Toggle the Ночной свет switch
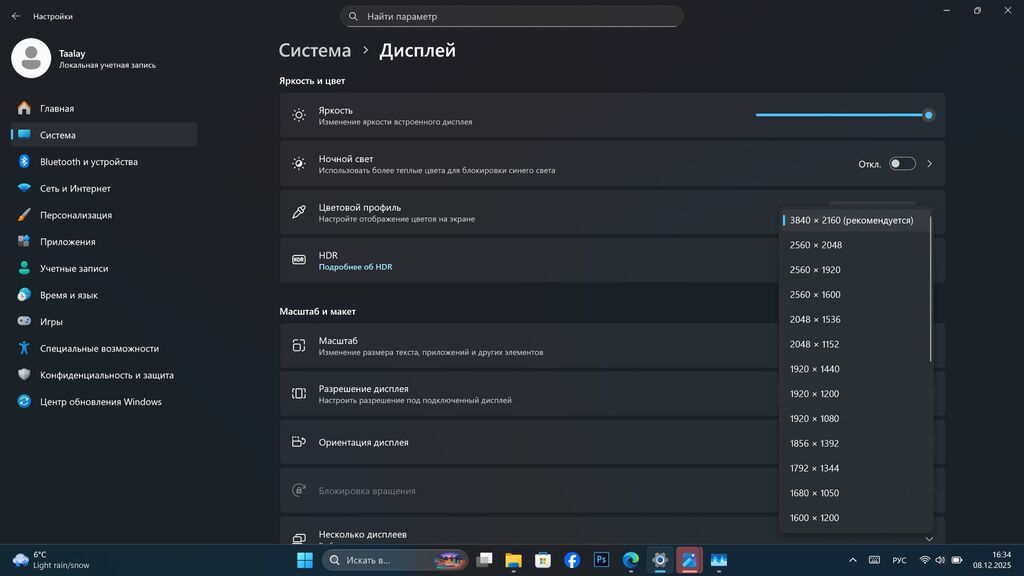 pos(903,164)
